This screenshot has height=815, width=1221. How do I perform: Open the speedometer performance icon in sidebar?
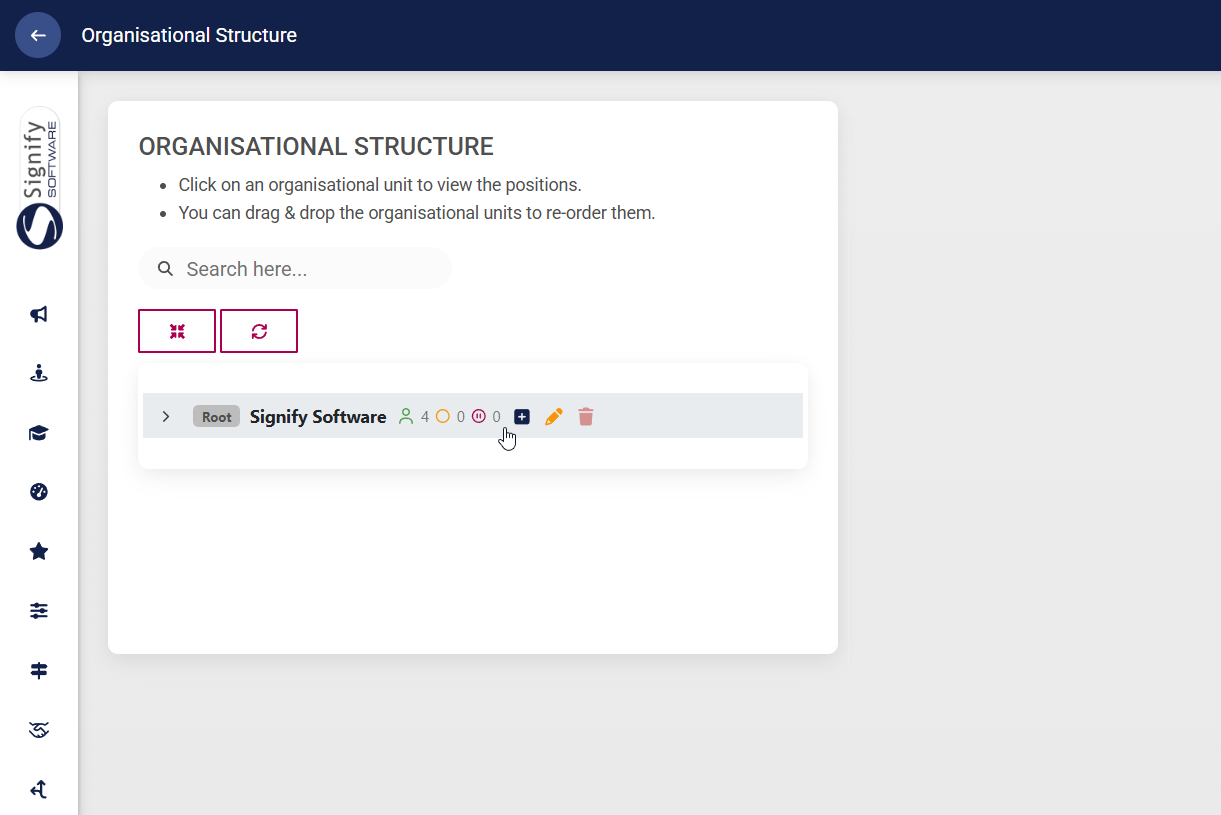(x=38, y=491)
